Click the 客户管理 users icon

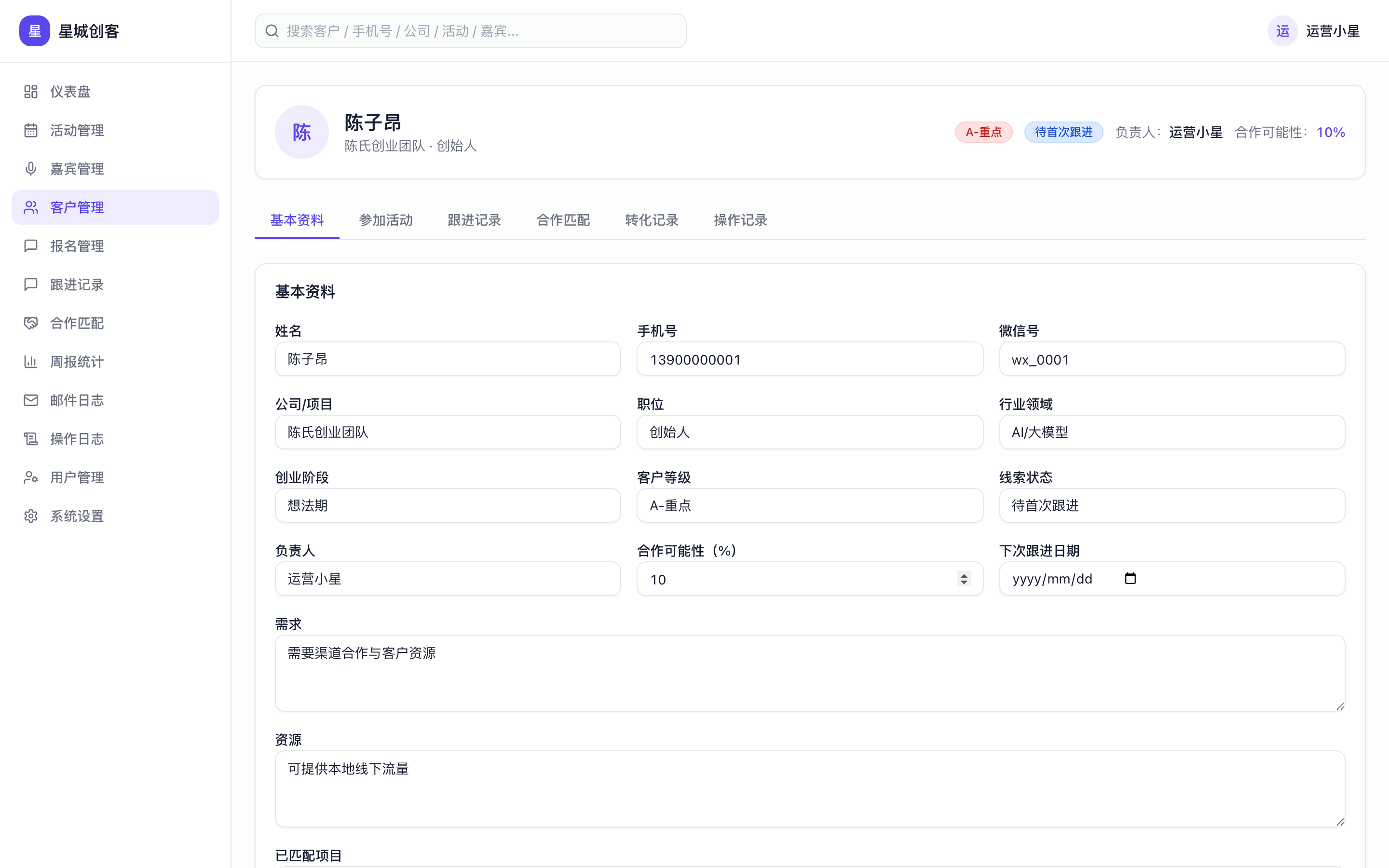(x=31, y=207)
